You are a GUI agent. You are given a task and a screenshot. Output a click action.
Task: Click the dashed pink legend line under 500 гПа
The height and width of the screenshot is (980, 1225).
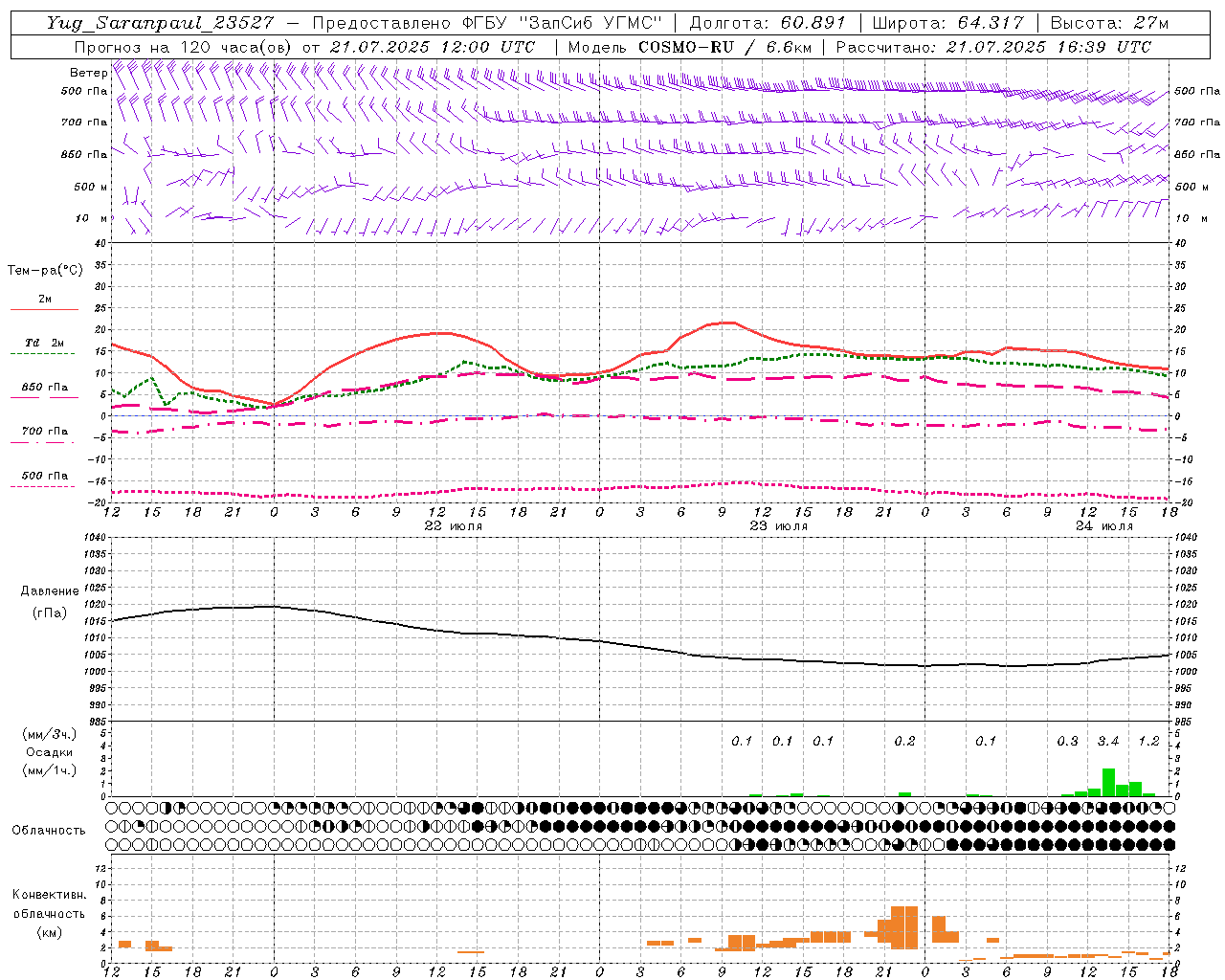point(43,487)
